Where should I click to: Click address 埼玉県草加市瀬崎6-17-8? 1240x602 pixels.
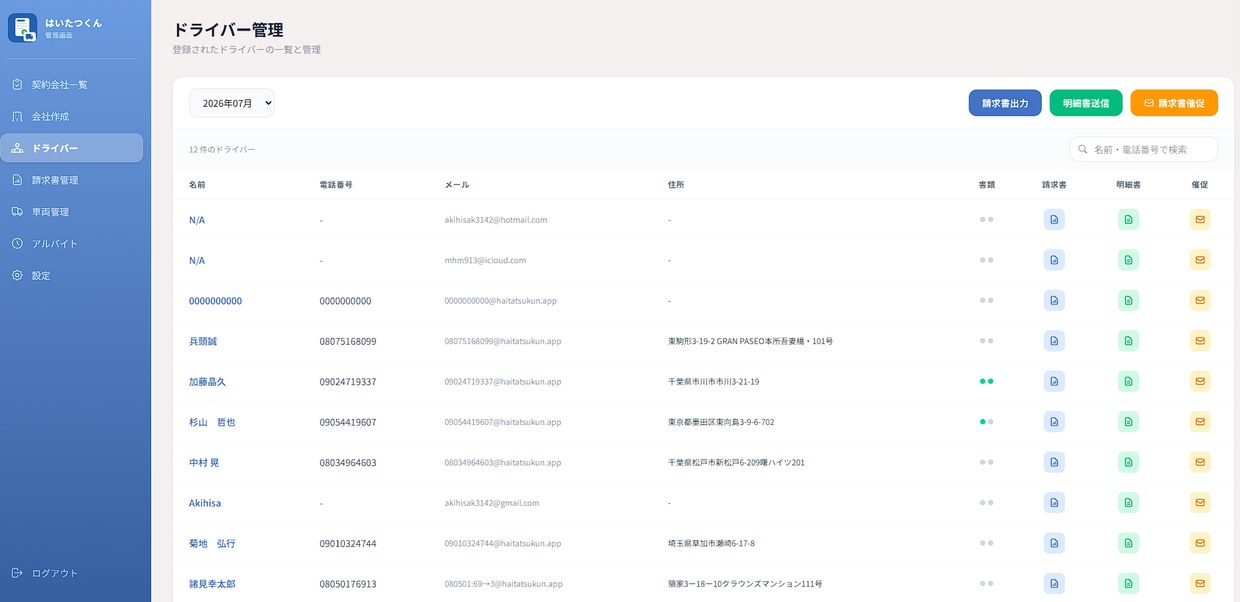(x=711, y=544)
